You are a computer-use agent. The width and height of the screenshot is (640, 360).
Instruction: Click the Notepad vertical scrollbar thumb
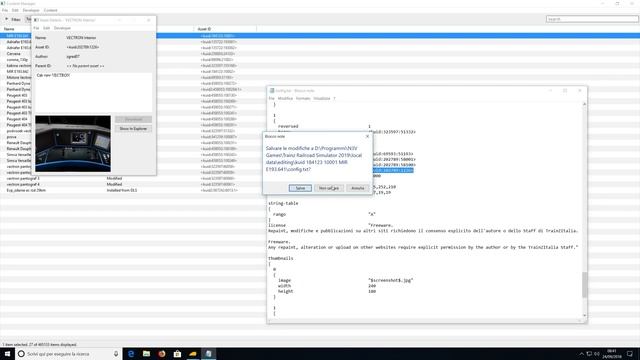click(x=584, y=284)
